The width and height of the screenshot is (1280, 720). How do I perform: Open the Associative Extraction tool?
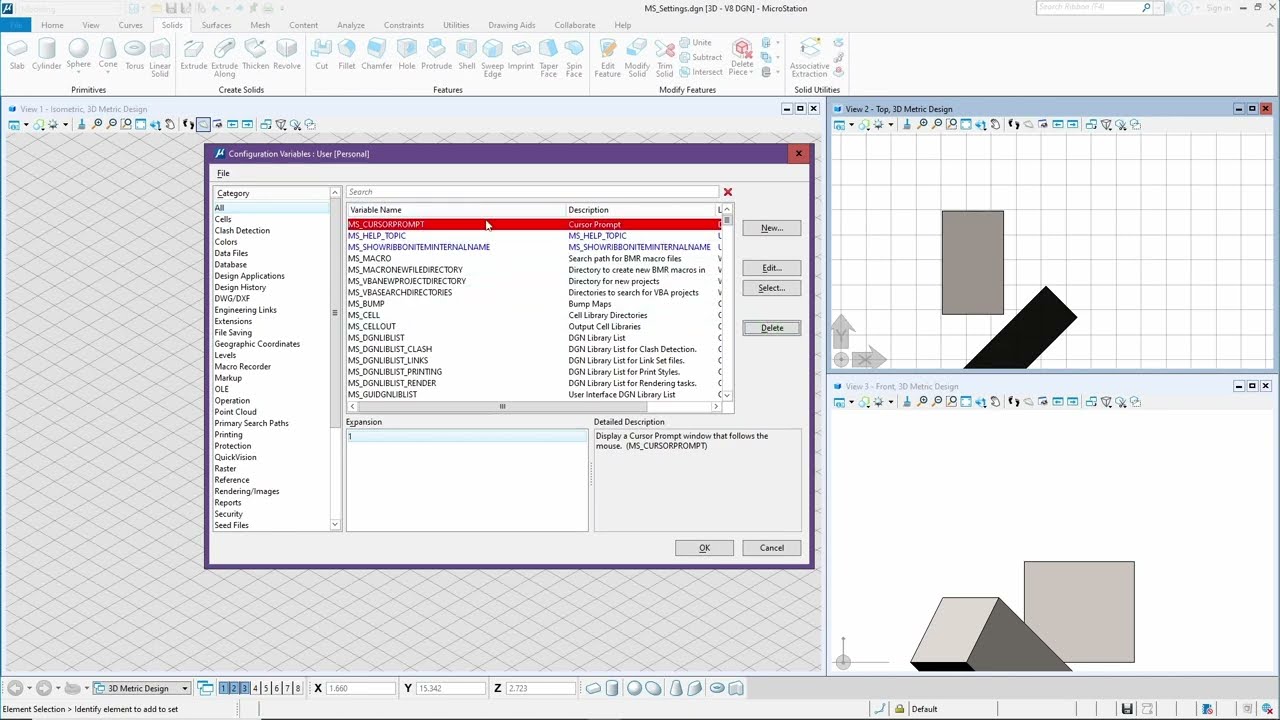click(x=810, y=58)
